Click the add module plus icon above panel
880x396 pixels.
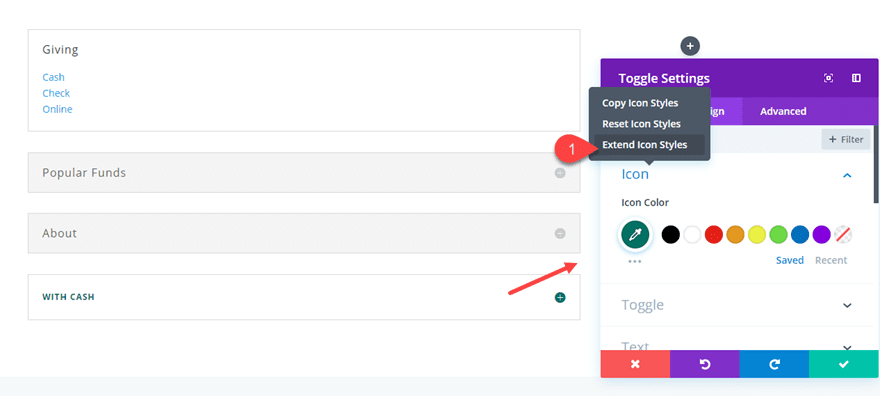point(690,46)
